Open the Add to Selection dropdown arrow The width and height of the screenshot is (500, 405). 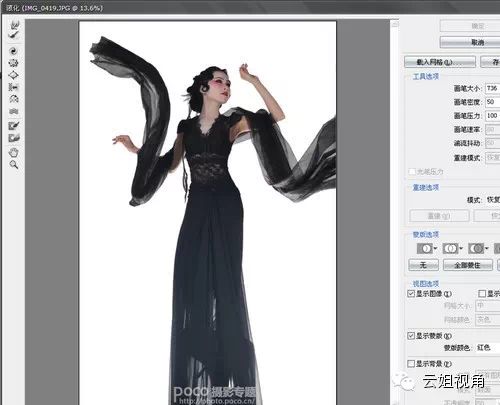tap(461, 249)
